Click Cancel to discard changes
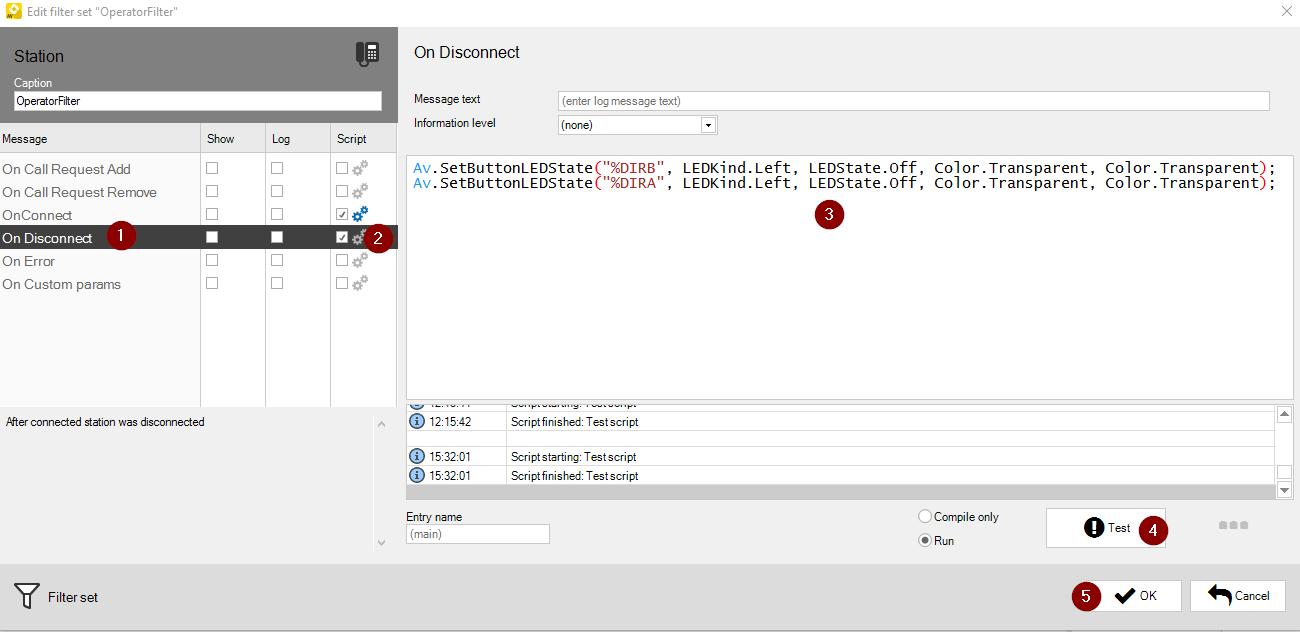This screenshot has height=632, width=1300. coord(1237,596)
